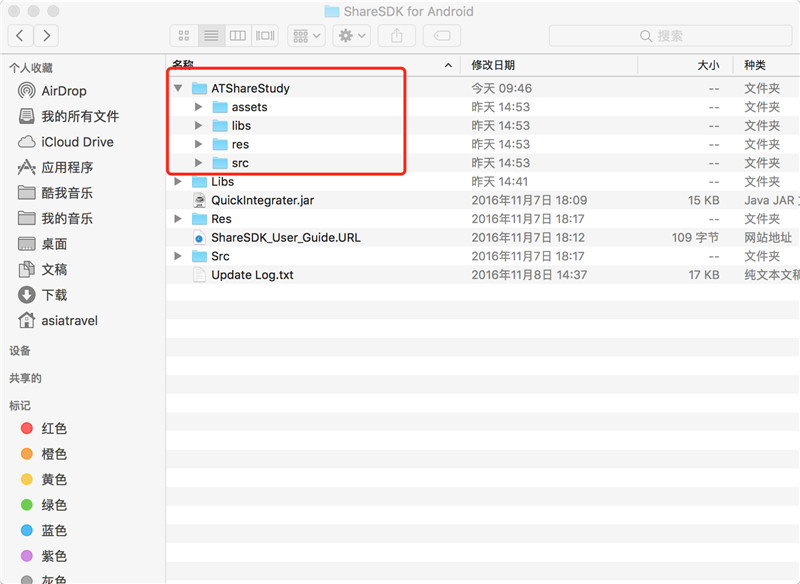Open 下载 in the sidebar
Viewport: 800px width, 584px height.
pyautogui.click(x=42, y=295)
